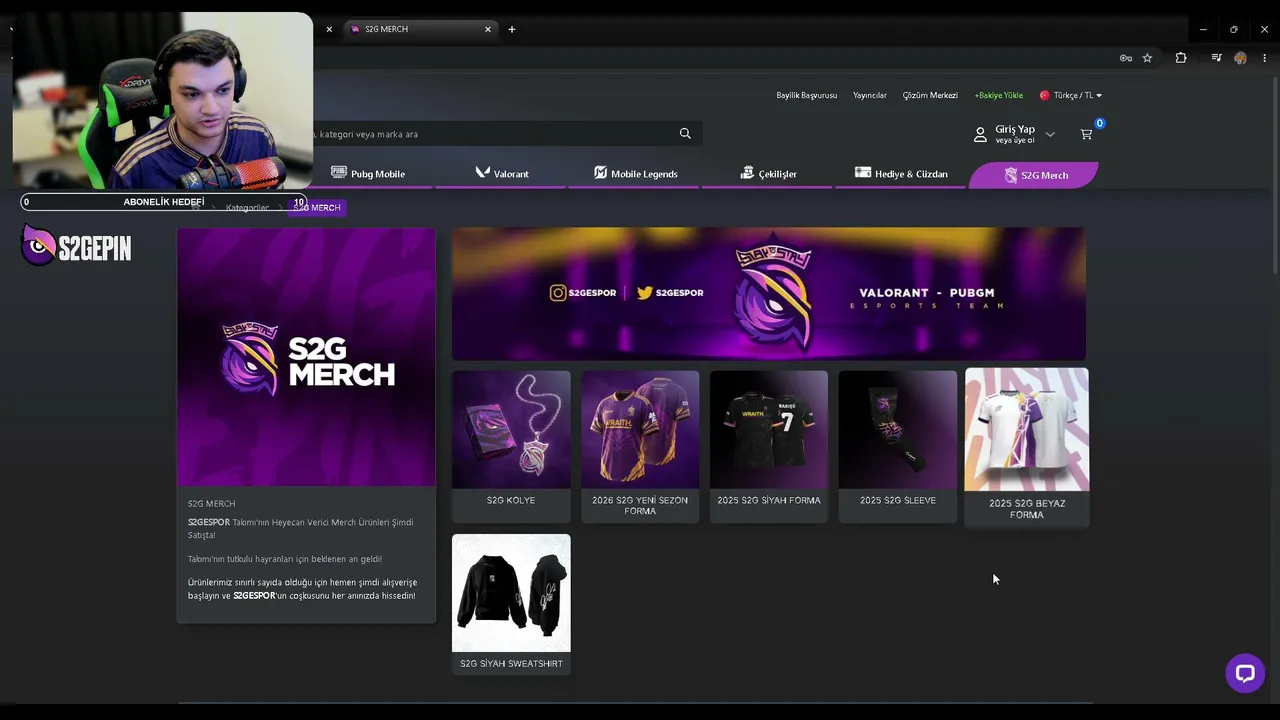This screenshot has height=720, width=1280.
Task: Click the S2GEPIN logo
Action: point(77,246)
